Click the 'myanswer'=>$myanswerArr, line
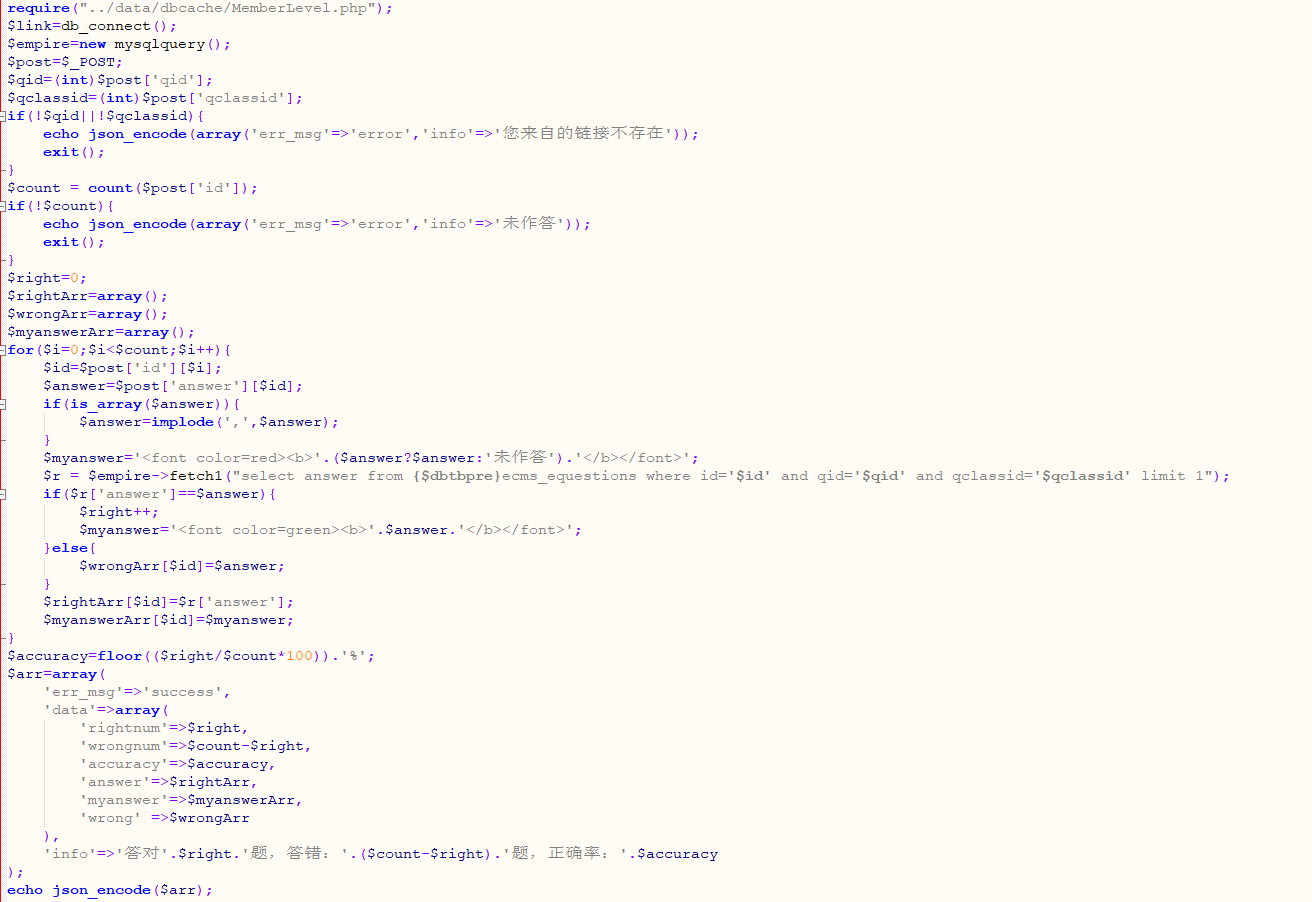Image resolution: width=1312 pixels, height=902 pixels. click(191, 800)
